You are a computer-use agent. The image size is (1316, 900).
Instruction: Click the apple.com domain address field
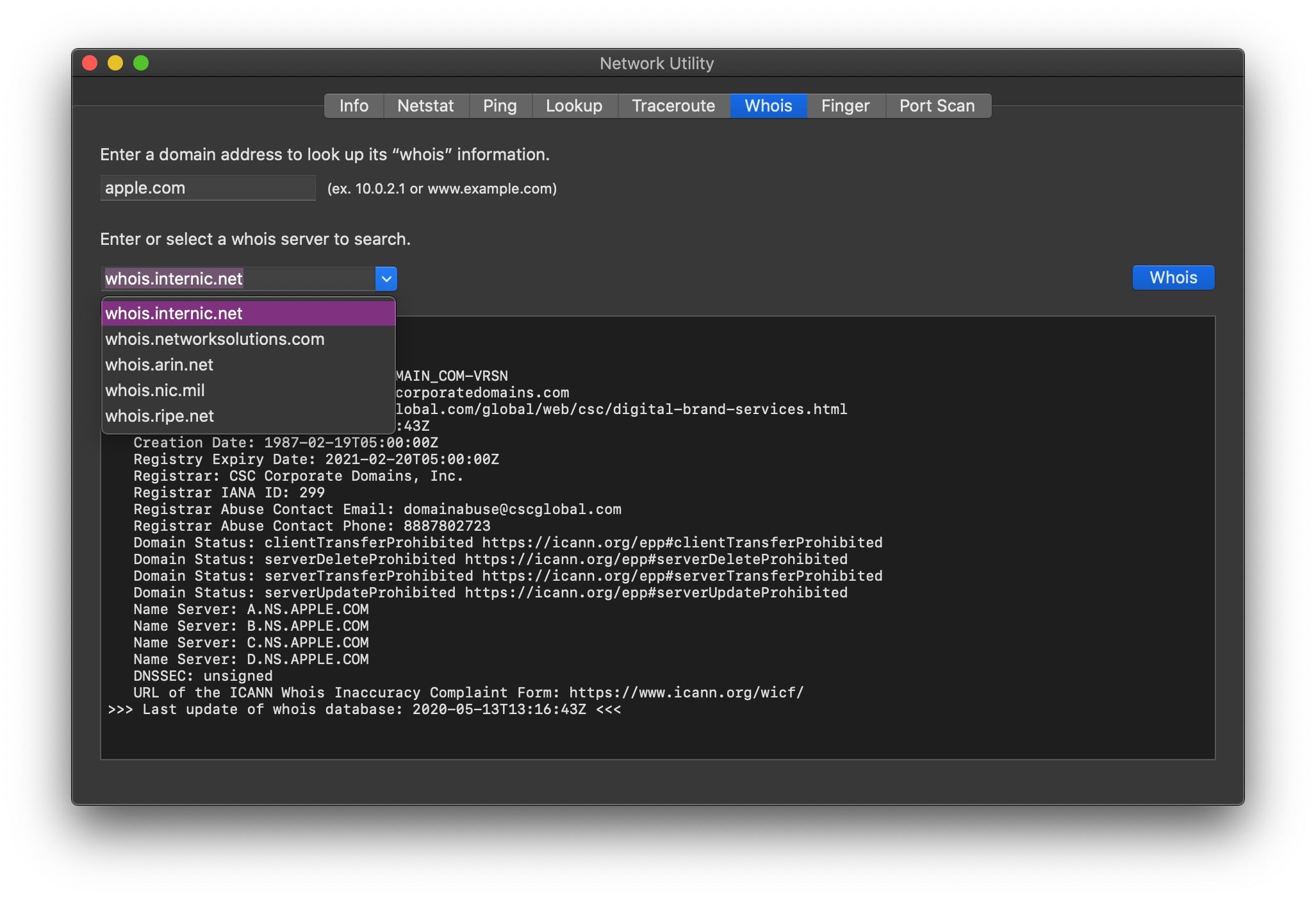[208, 188]
